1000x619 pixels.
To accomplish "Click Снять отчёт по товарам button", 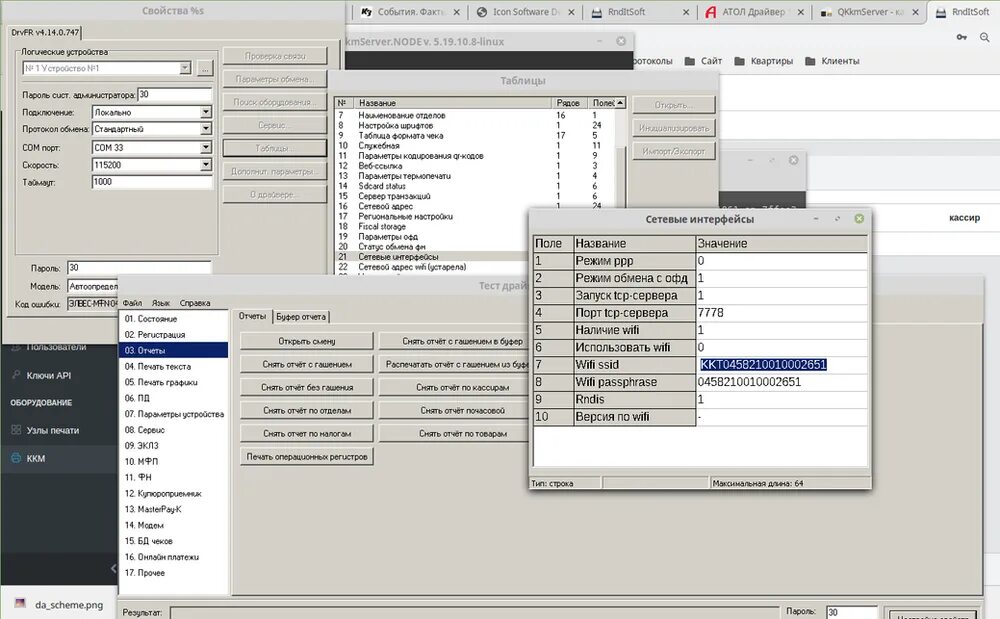I will tap(454, 433).
